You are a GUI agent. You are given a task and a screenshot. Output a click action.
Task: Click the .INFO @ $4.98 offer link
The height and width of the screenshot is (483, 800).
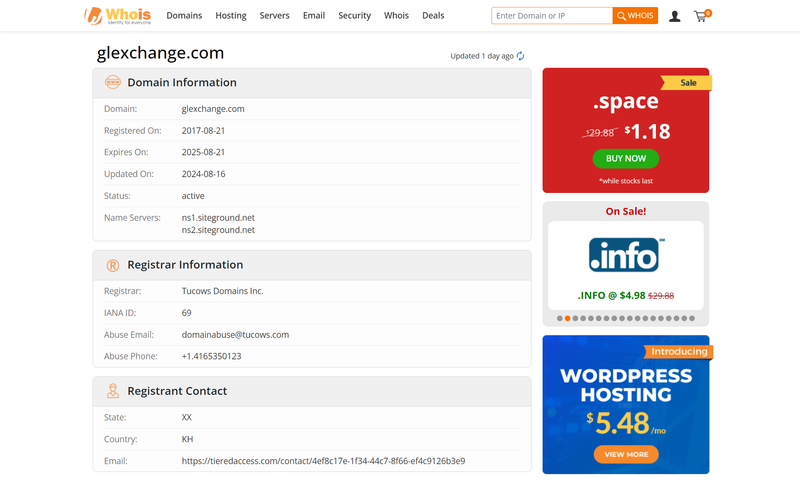coord(626,296)
